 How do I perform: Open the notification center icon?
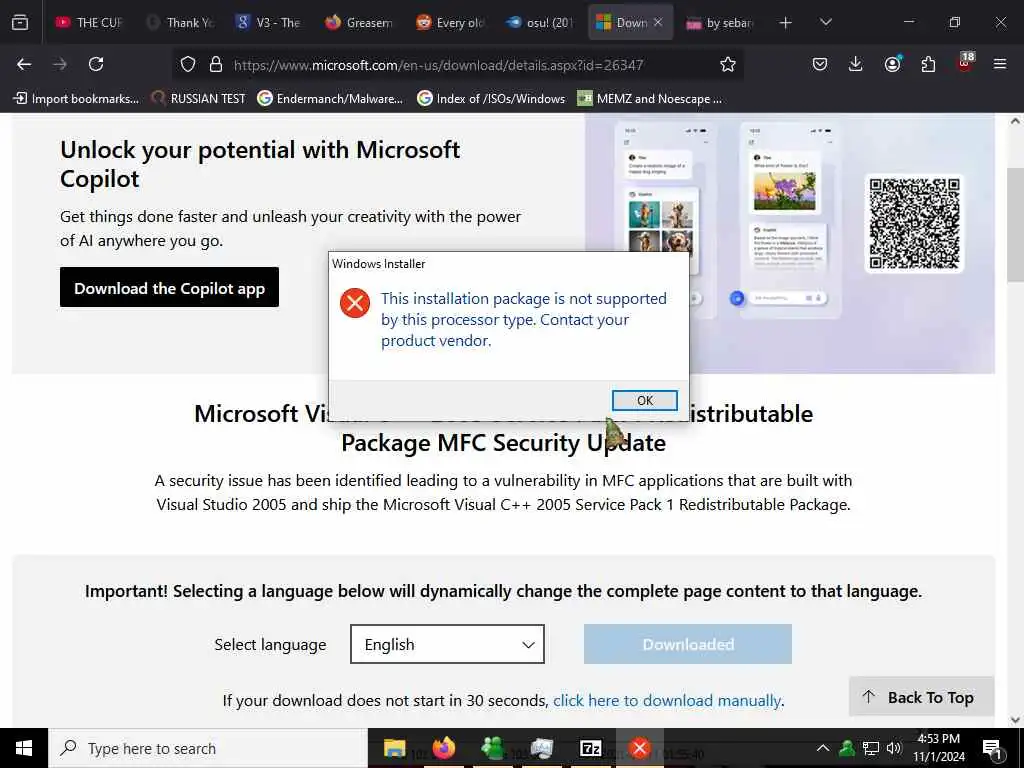tap(992, 748)
